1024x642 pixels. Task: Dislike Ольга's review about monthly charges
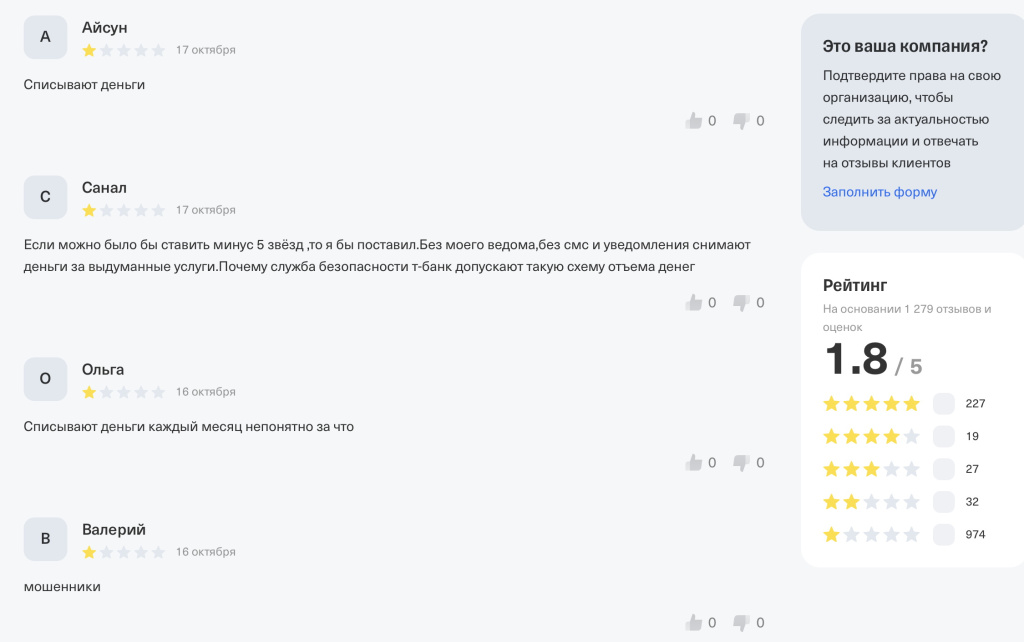tap(742, 463)
